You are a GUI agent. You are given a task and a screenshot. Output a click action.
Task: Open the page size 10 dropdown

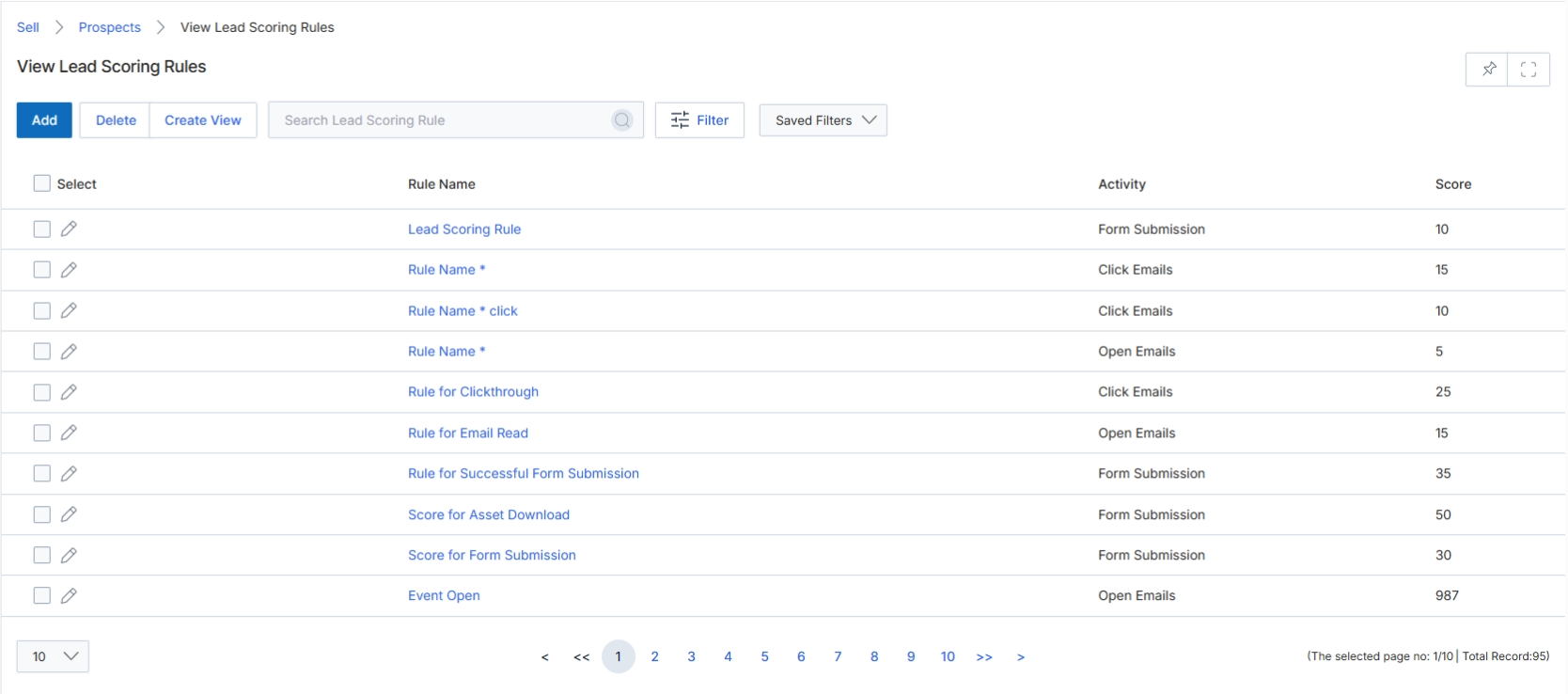pos(53,656)
